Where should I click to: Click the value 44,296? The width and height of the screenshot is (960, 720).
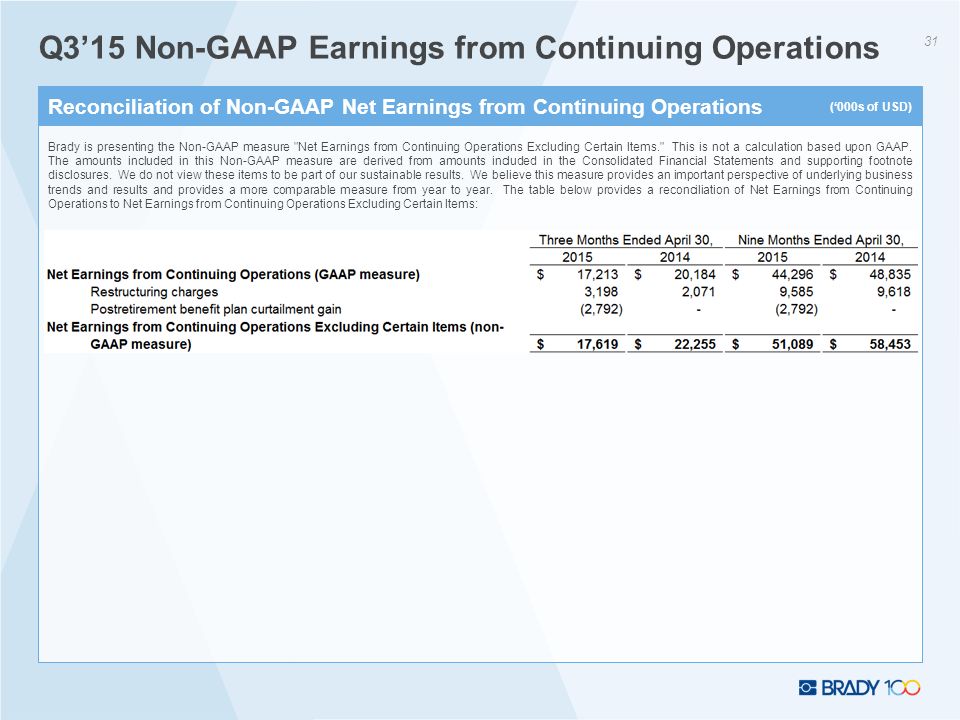pyautogui.click(x=792, y=274)
